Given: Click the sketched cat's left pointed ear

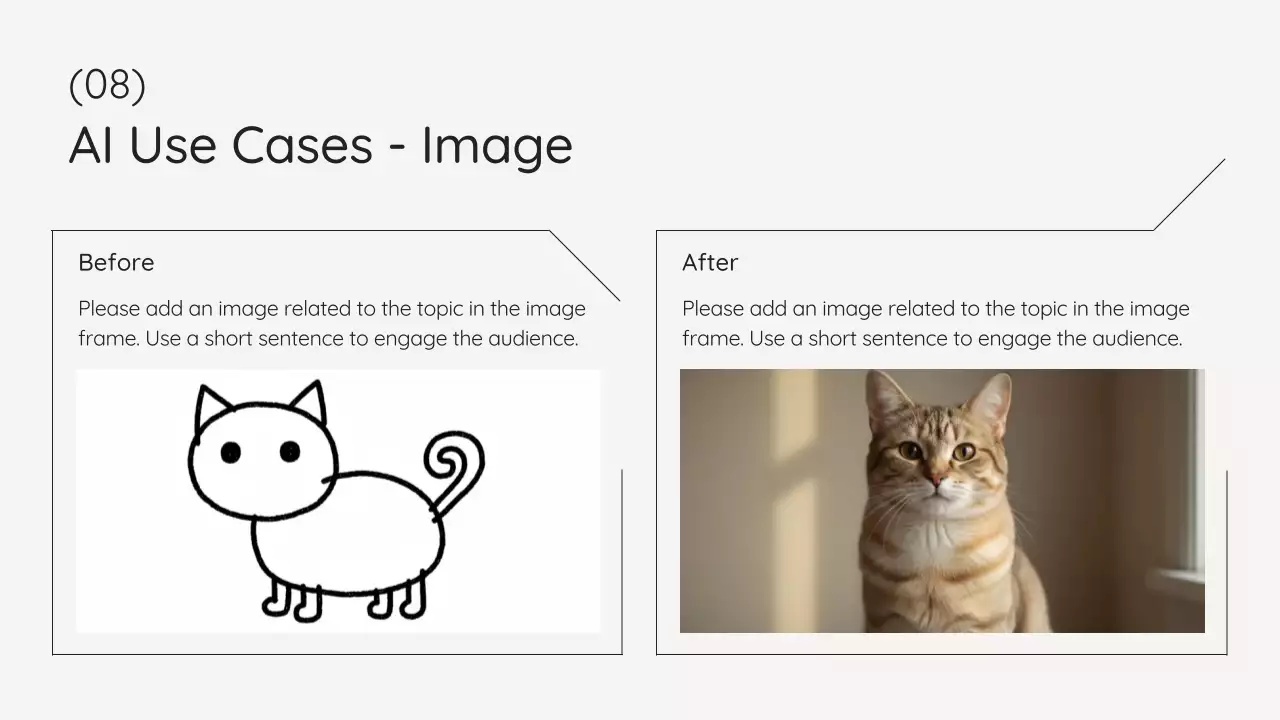Looking at the screenshot, I should (x=210, y=405).
